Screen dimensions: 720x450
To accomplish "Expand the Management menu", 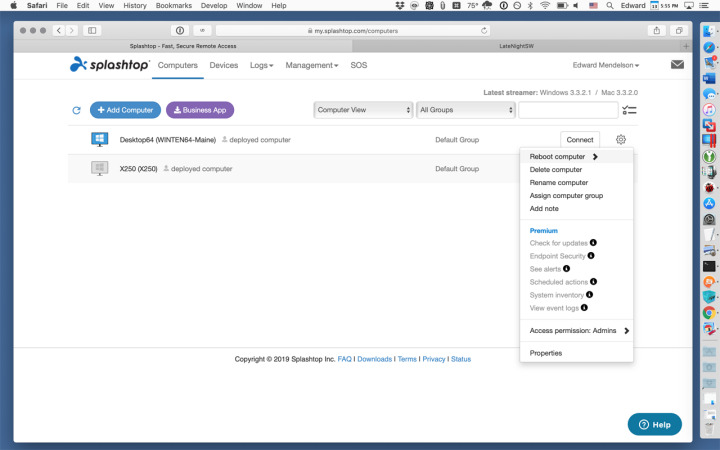I will 312,65.
